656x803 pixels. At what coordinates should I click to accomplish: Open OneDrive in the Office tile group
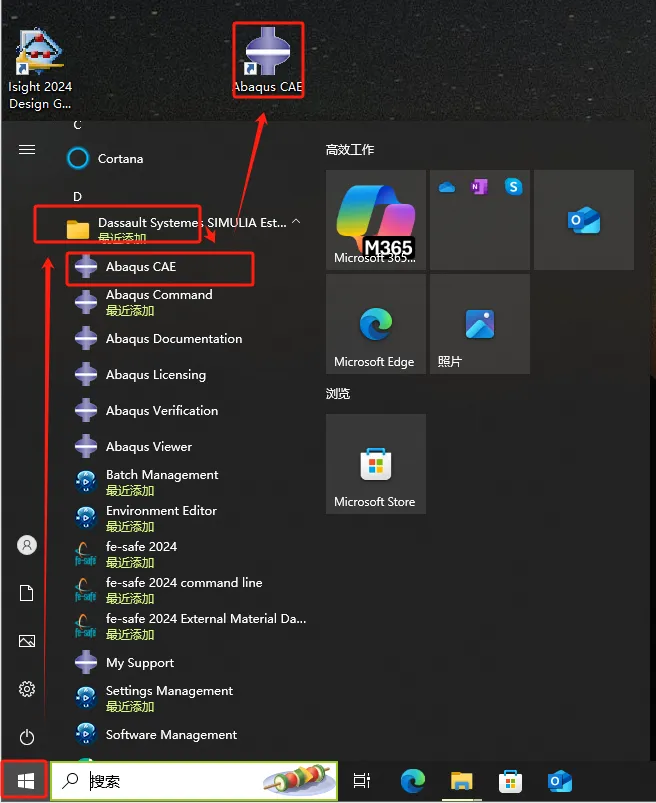(x=447, y=187)
